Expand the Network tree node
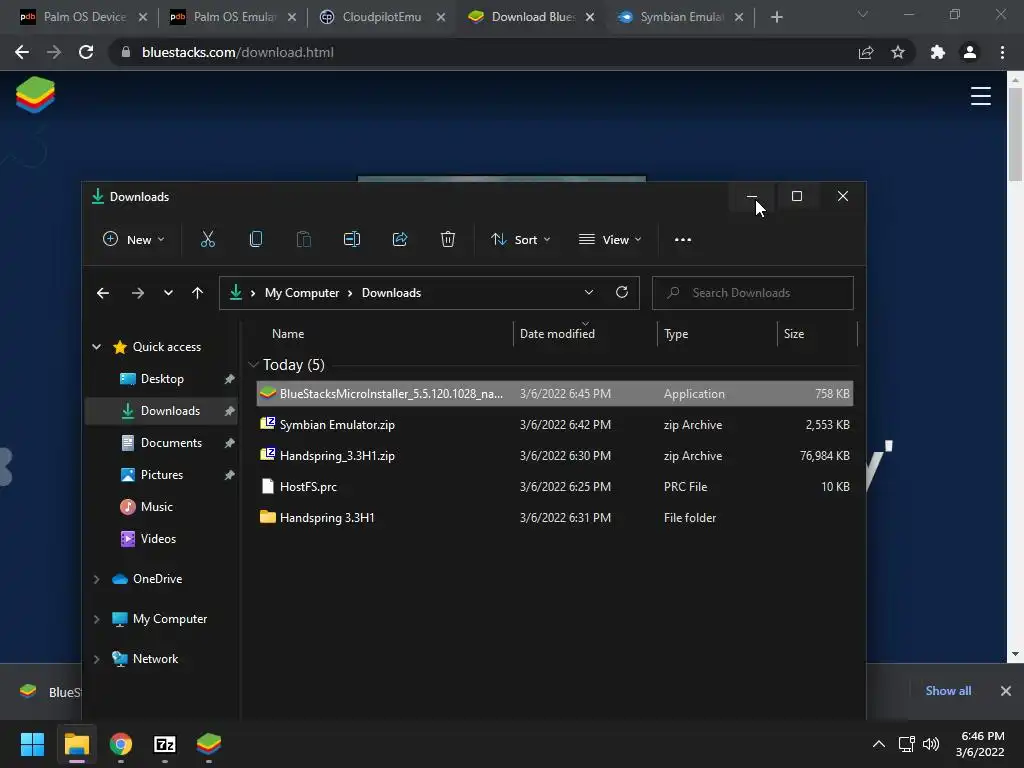This screenshot has width=1024, height=768. click(x=97, y=659)
